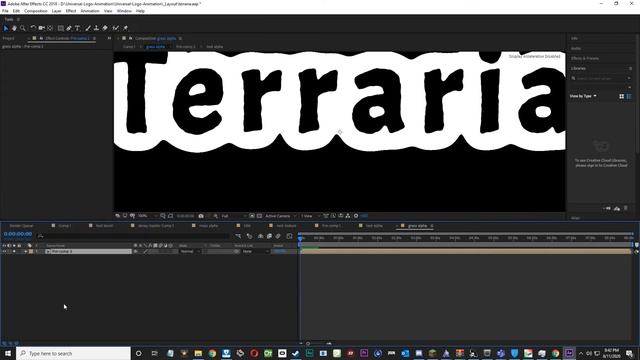Viewport: 640px width, 360px height.
Task: Toggle mask and shape path visibility in the viewer
Action: (x=171, y=216)
